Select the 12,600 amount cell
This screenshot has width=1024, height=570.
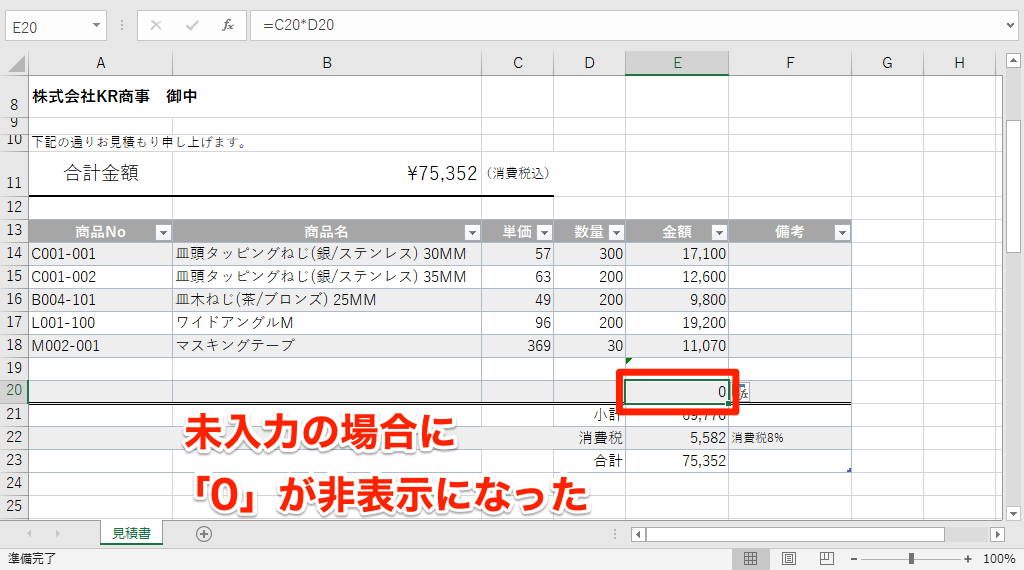[677, 277]
